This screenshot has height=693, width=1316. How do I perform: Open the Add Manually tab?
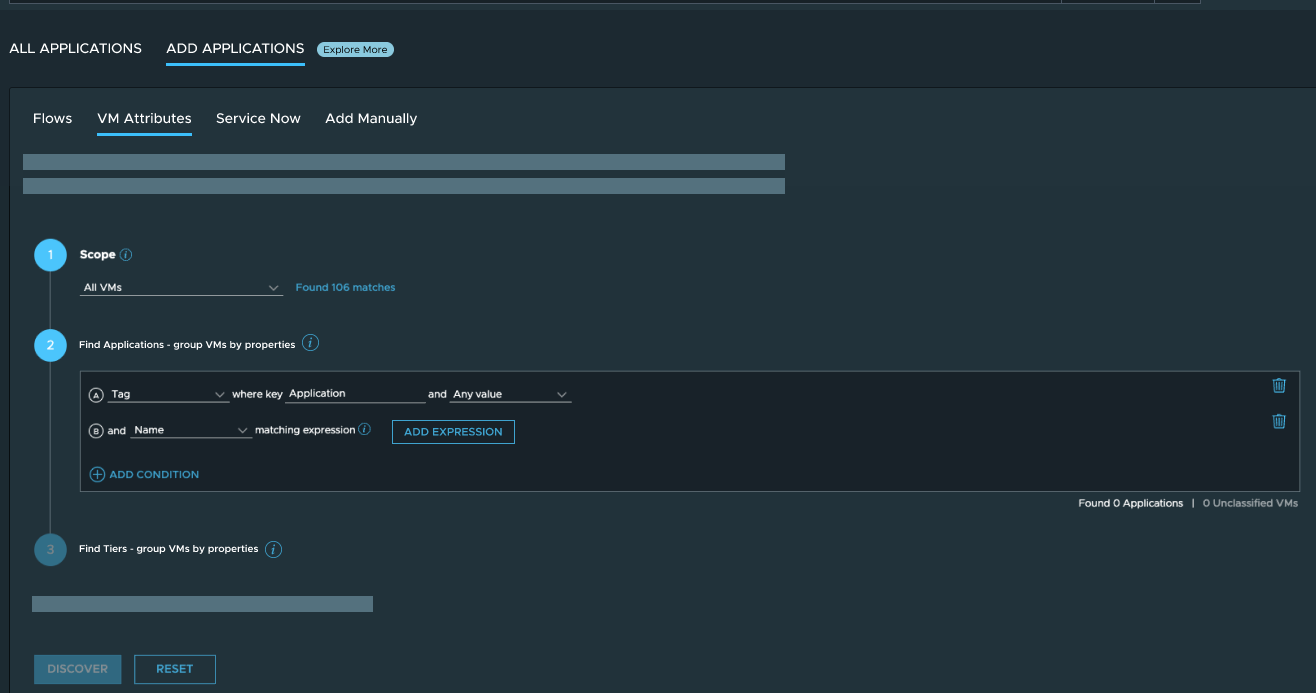pos(371,118)
